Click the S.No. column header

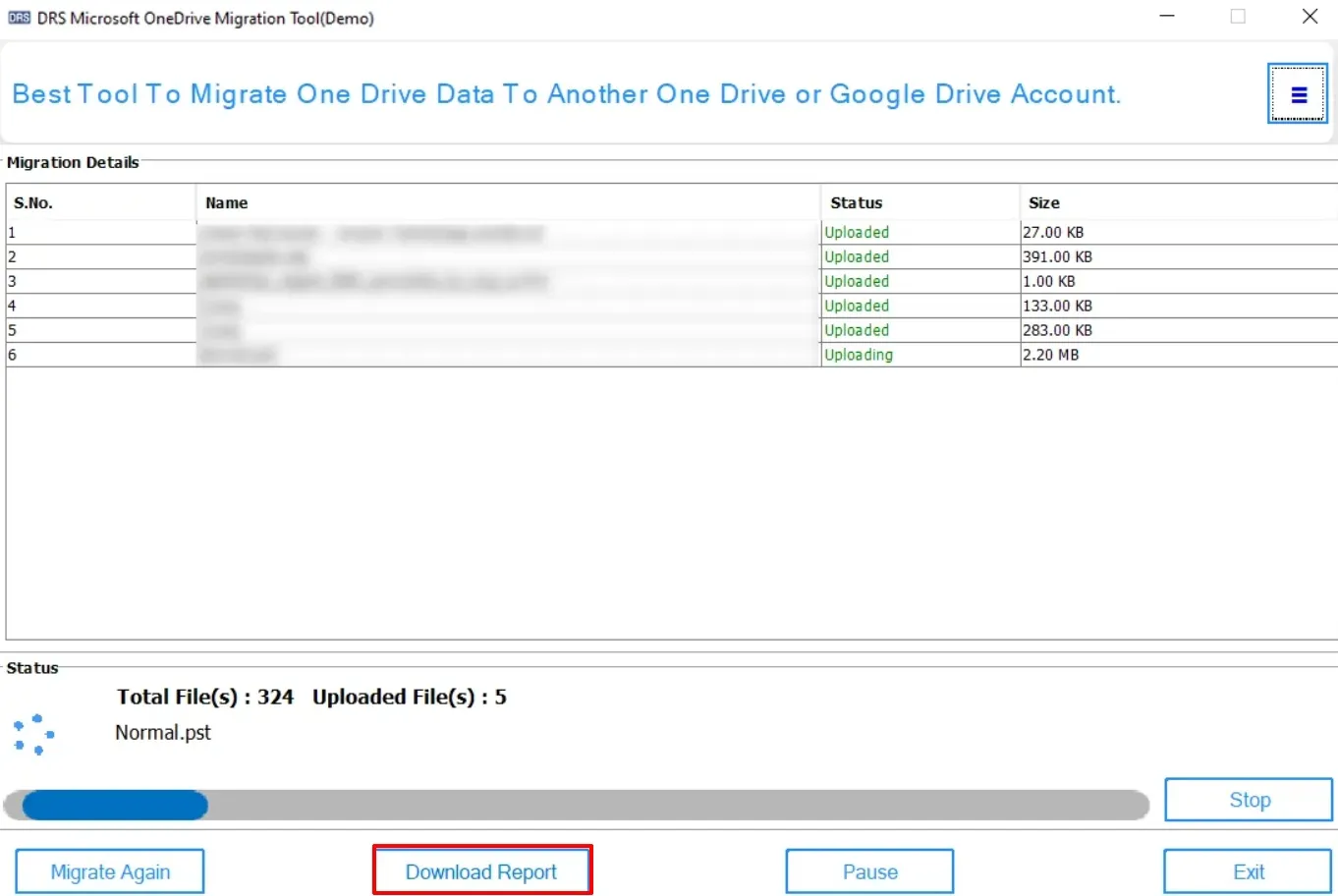tap(33, 203)
